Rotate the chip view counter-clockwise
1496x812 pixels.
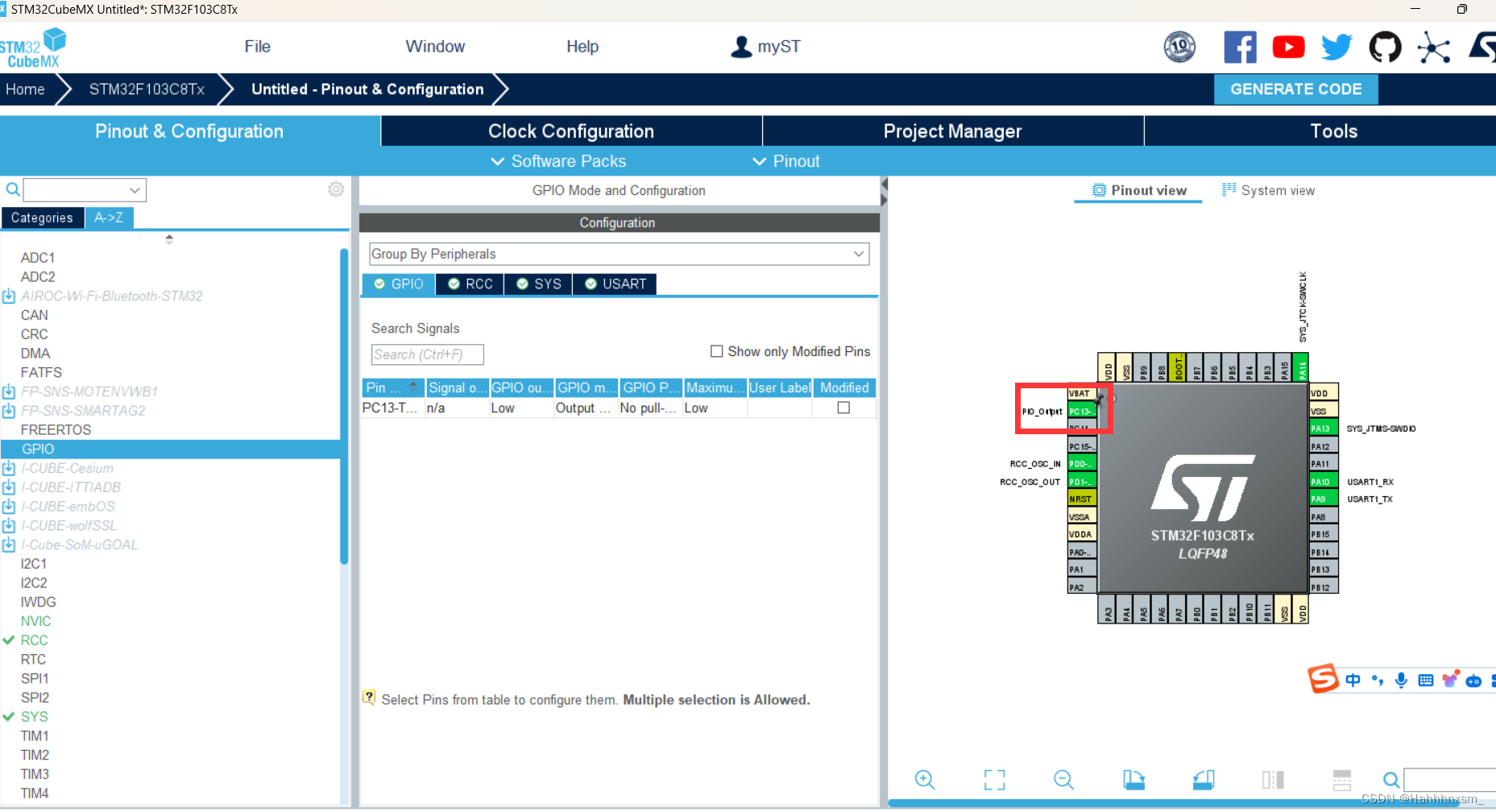click(1204, 780)
